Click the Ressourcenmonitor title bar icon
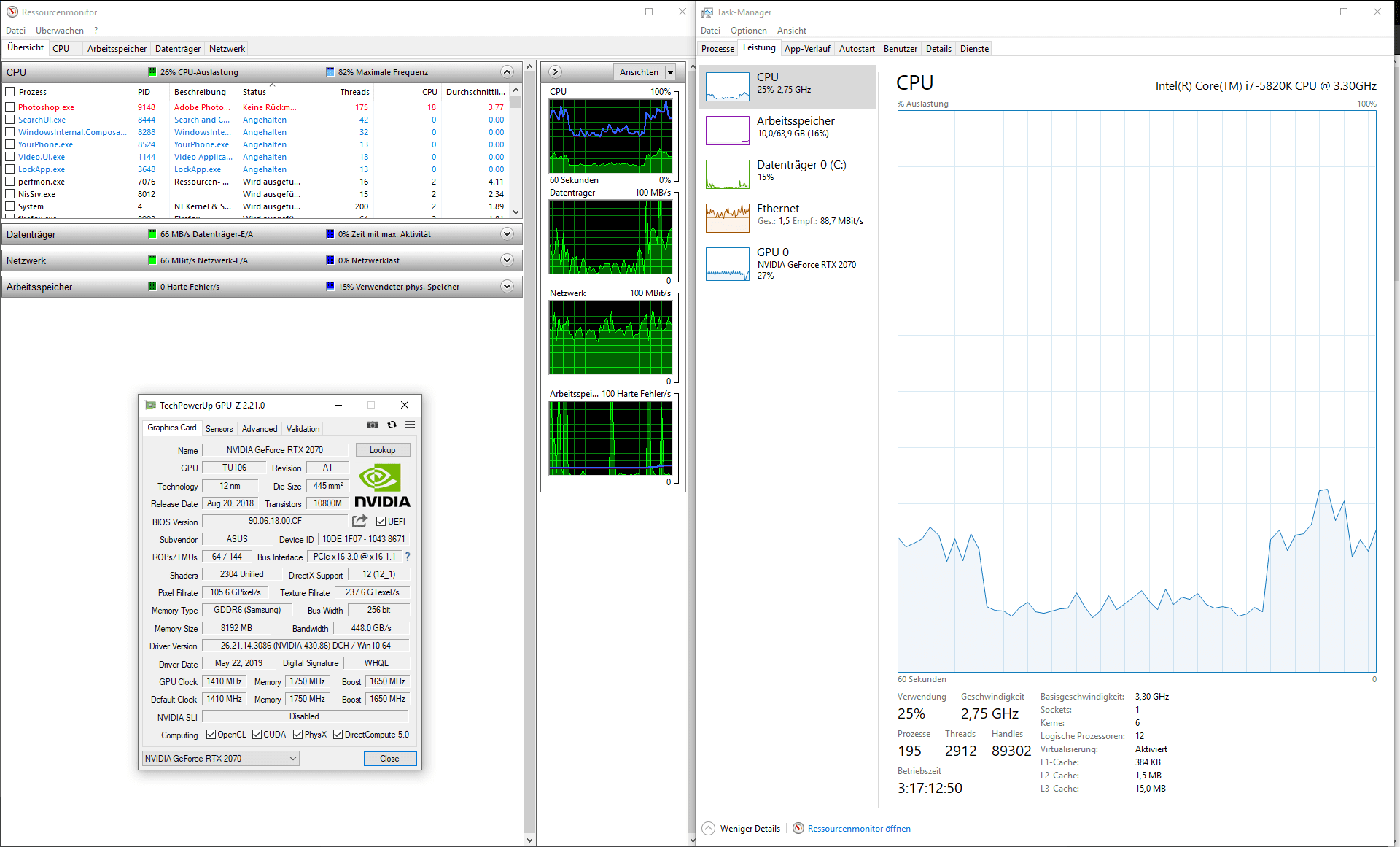The image size is (1400, 847). [12, 12]
